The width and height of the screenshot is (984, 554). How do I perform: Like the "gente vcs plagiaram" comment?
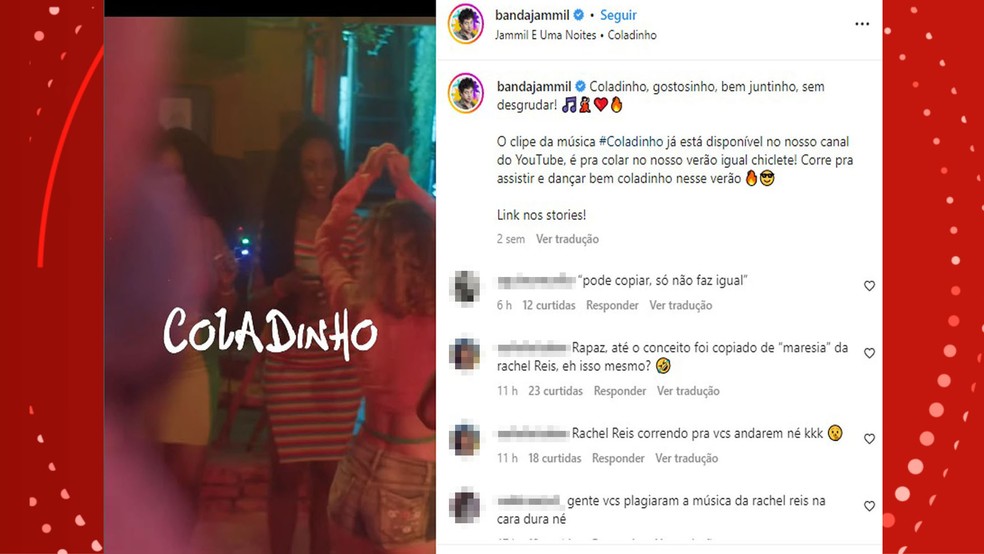coord(869,506)
